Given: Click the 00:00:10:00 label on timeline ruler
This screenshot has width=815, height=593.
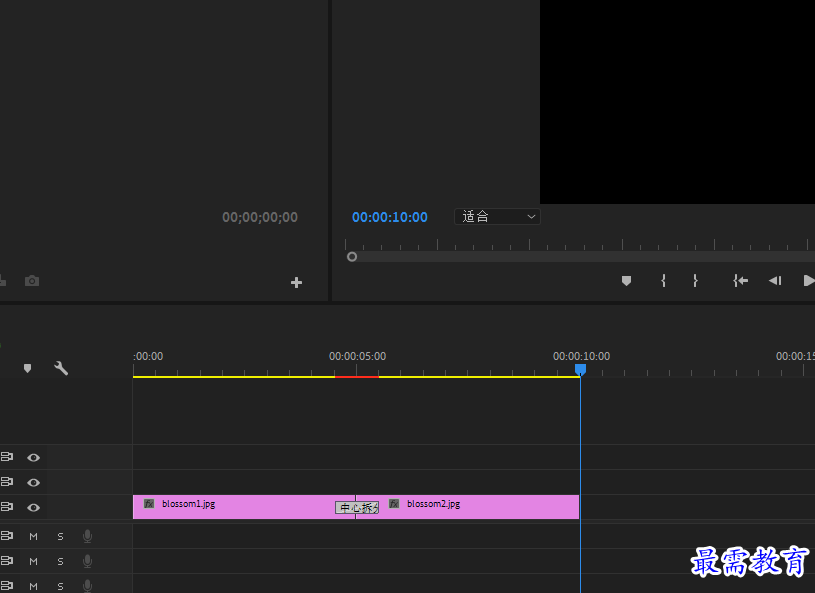Looking at the screenshot, I should [x=581, y=357].
